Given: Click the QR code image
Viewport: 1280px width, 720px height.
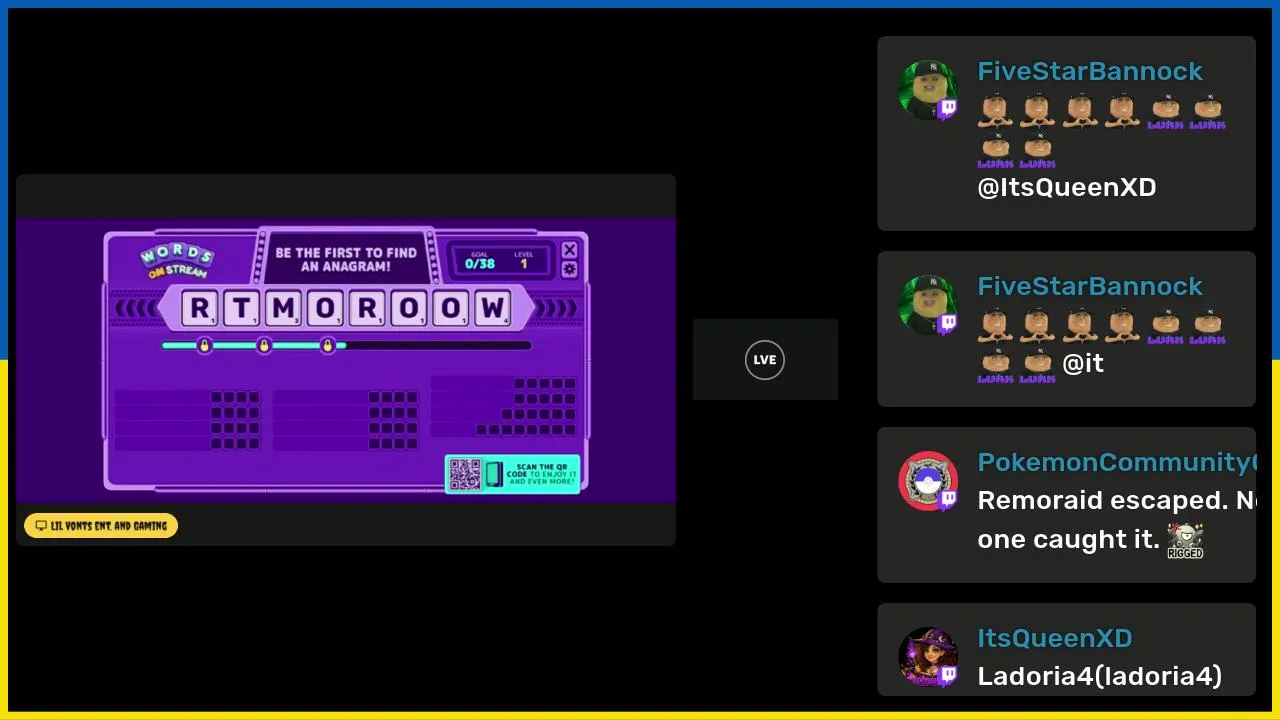Looking at the screenshot, I should (465, 474).
